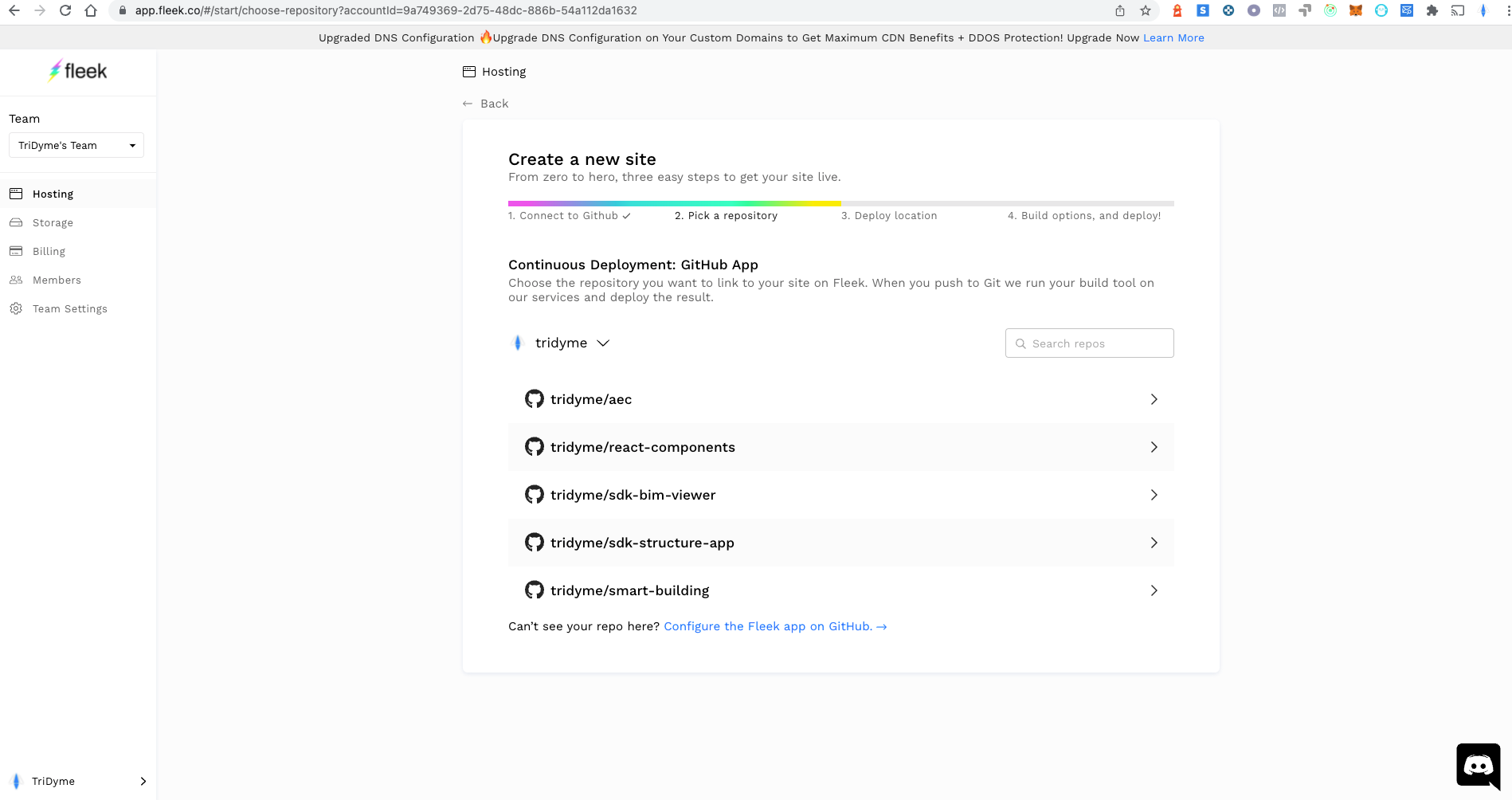Choose the tridyme/smart-building repository

841,590
